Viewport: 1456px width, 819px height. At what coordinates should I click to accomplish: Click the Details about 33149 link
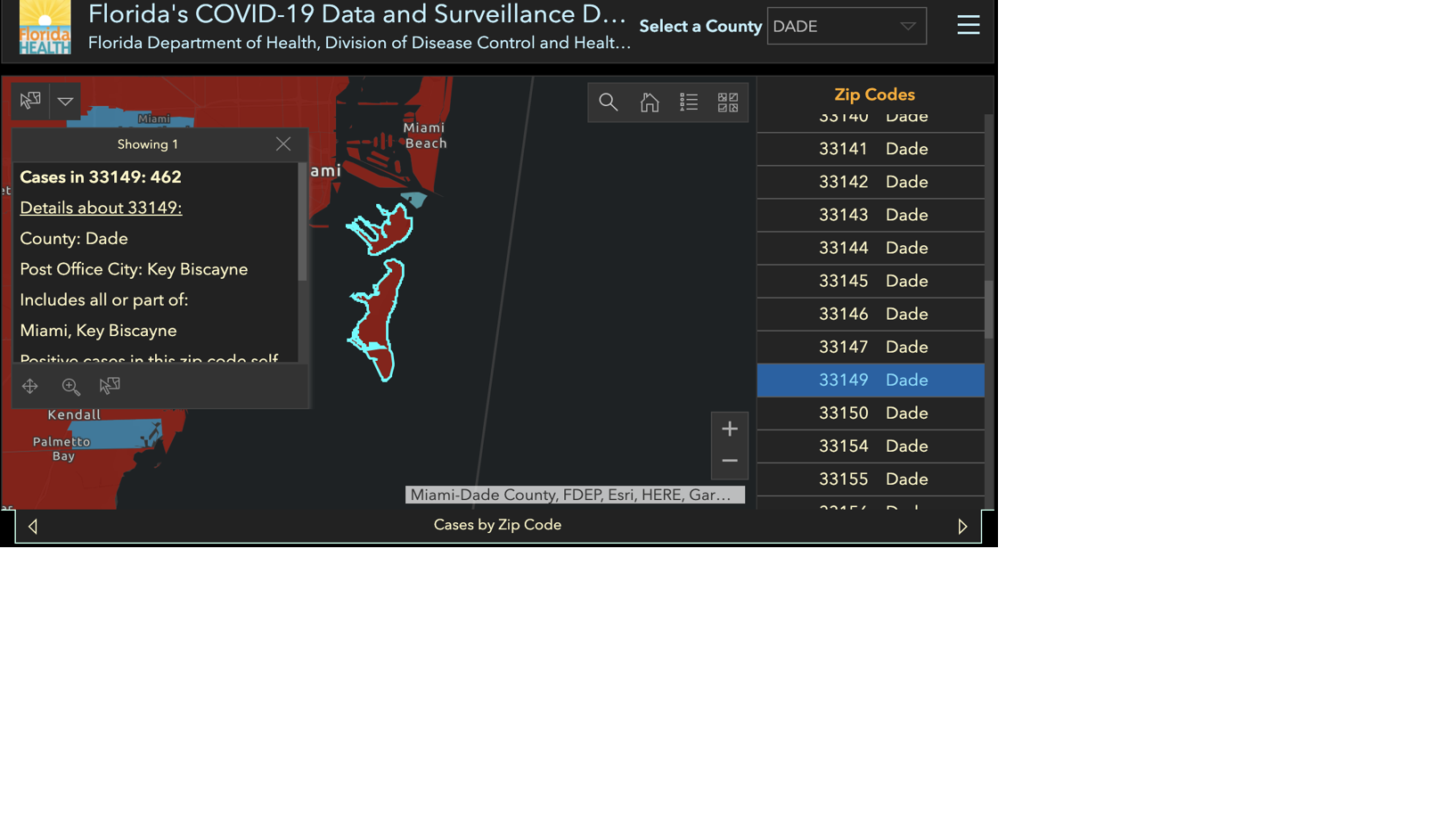pos(101,208)
